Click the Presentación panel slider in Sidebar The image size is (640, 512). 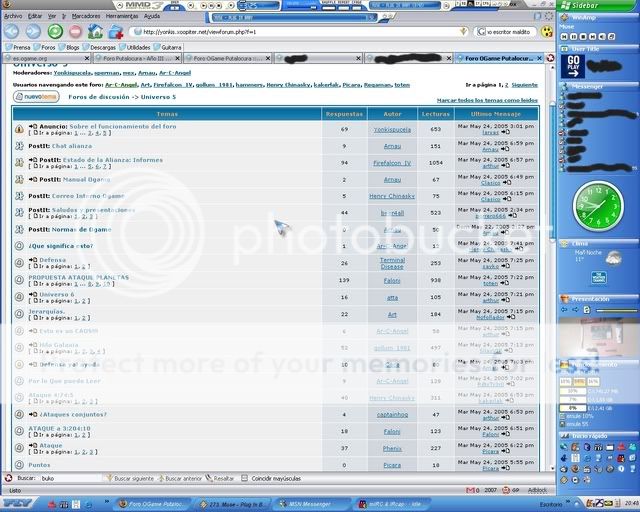pos(616,310)
